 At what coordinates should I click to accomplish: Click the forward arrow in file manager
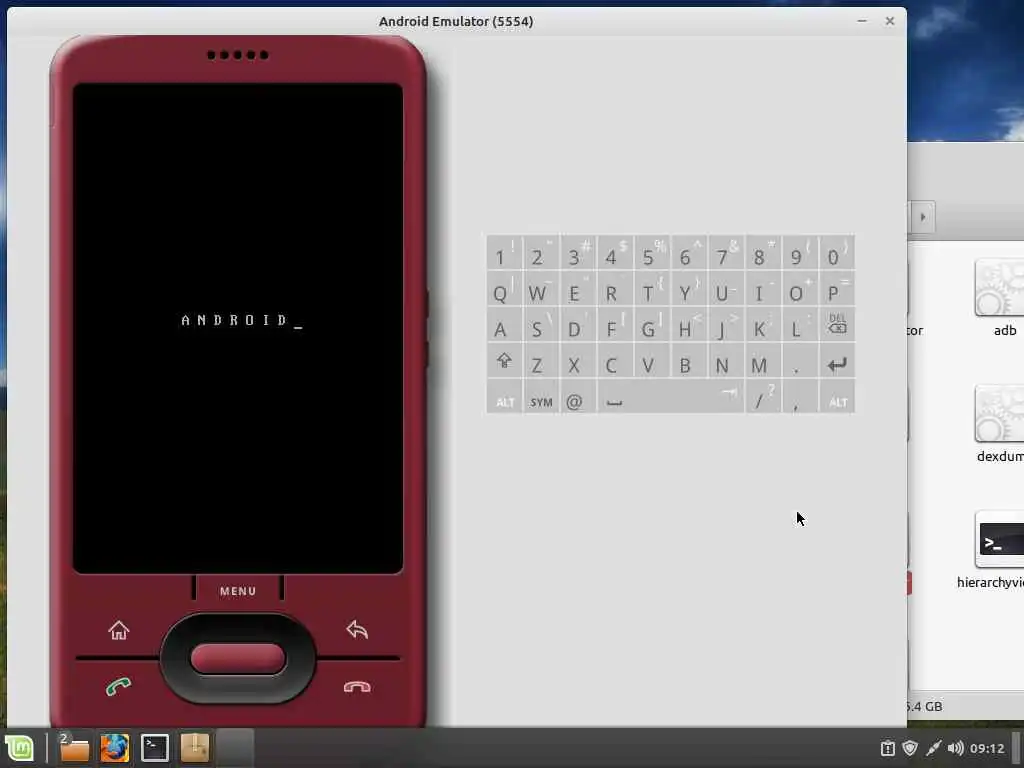(x=923, y=217)
